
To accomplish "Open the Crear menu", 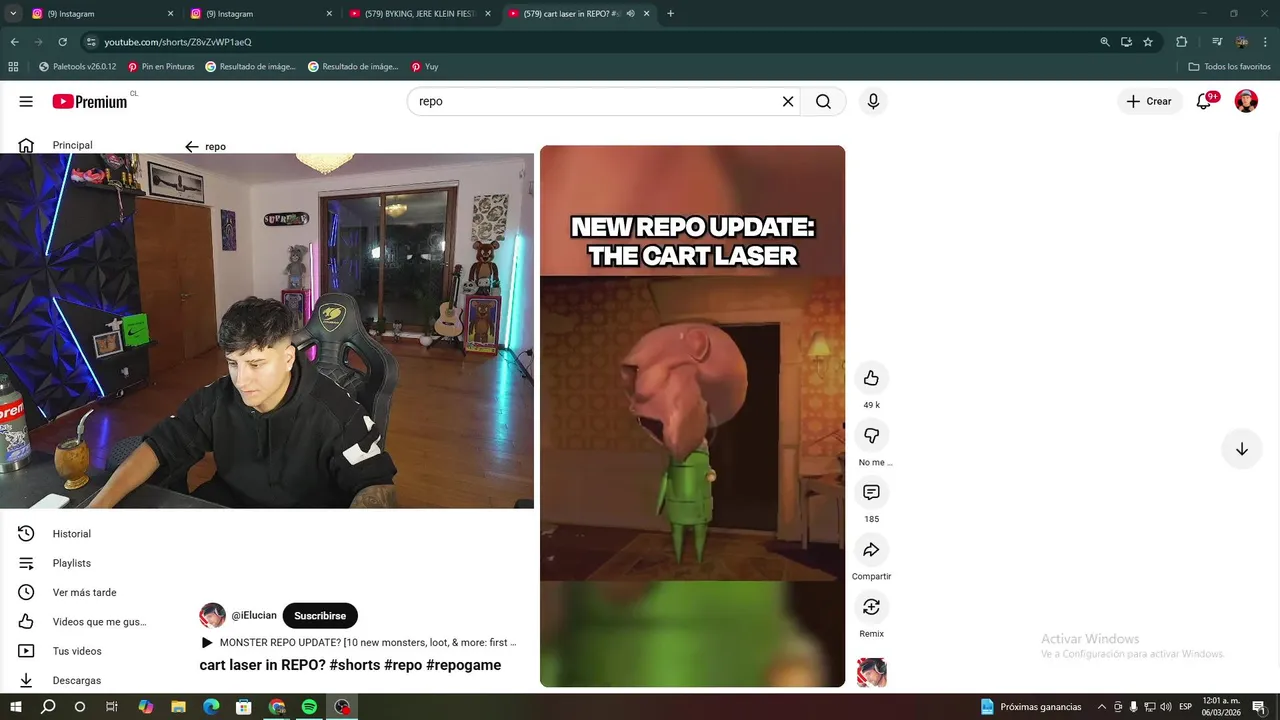I will click(1149, 101).
